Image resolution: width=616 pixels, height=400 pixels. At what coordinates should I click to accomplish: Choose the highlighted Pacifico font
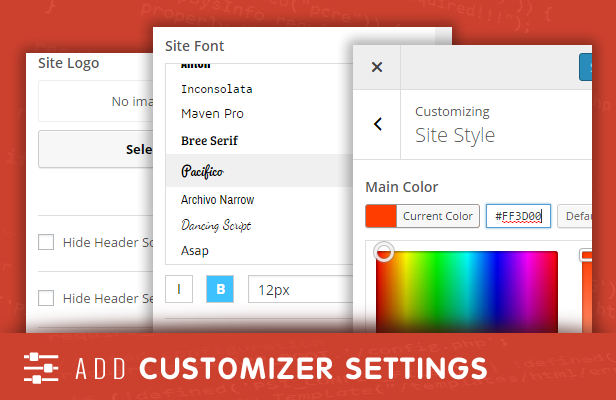(x=259, y=171)
